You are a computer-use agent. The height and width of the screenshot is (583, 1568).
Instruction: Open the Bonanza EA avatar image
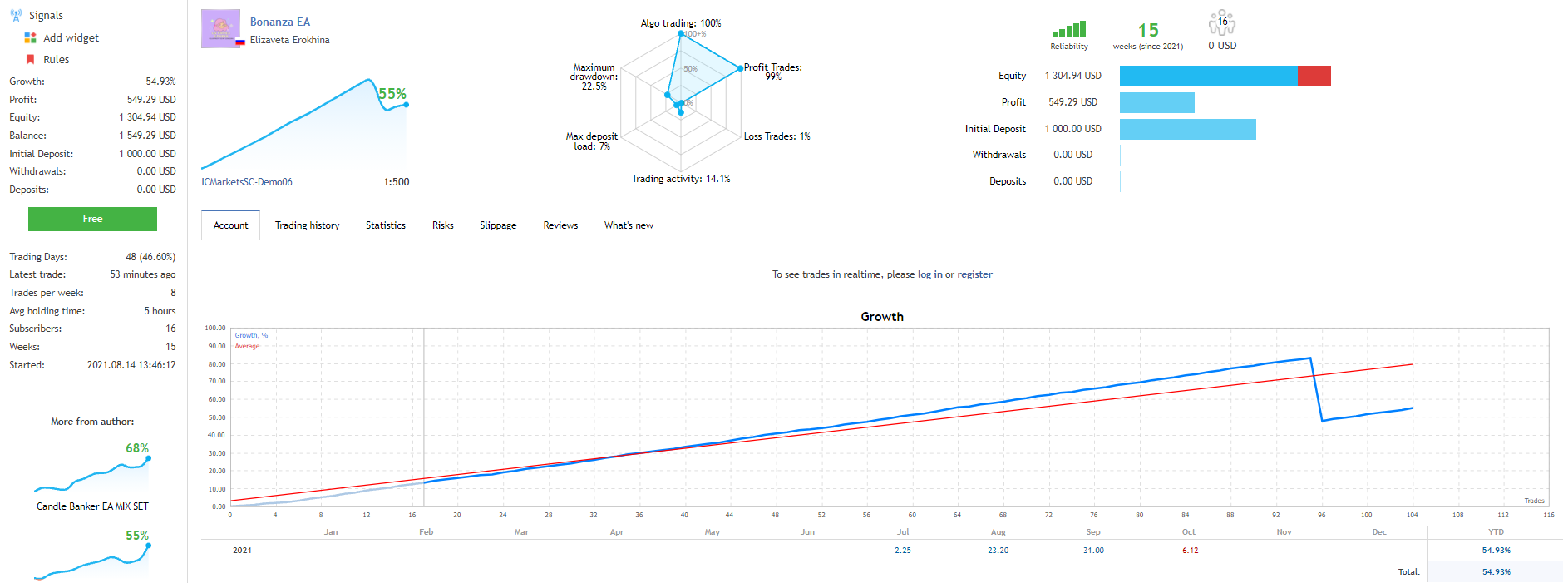pyautogui.click(x=220, y=28)
